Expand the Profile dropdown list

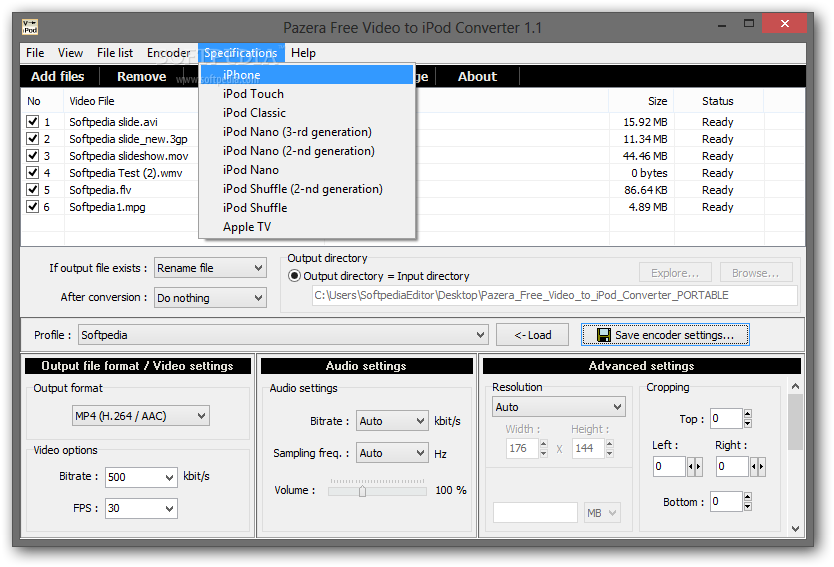(x=283, y=335)
